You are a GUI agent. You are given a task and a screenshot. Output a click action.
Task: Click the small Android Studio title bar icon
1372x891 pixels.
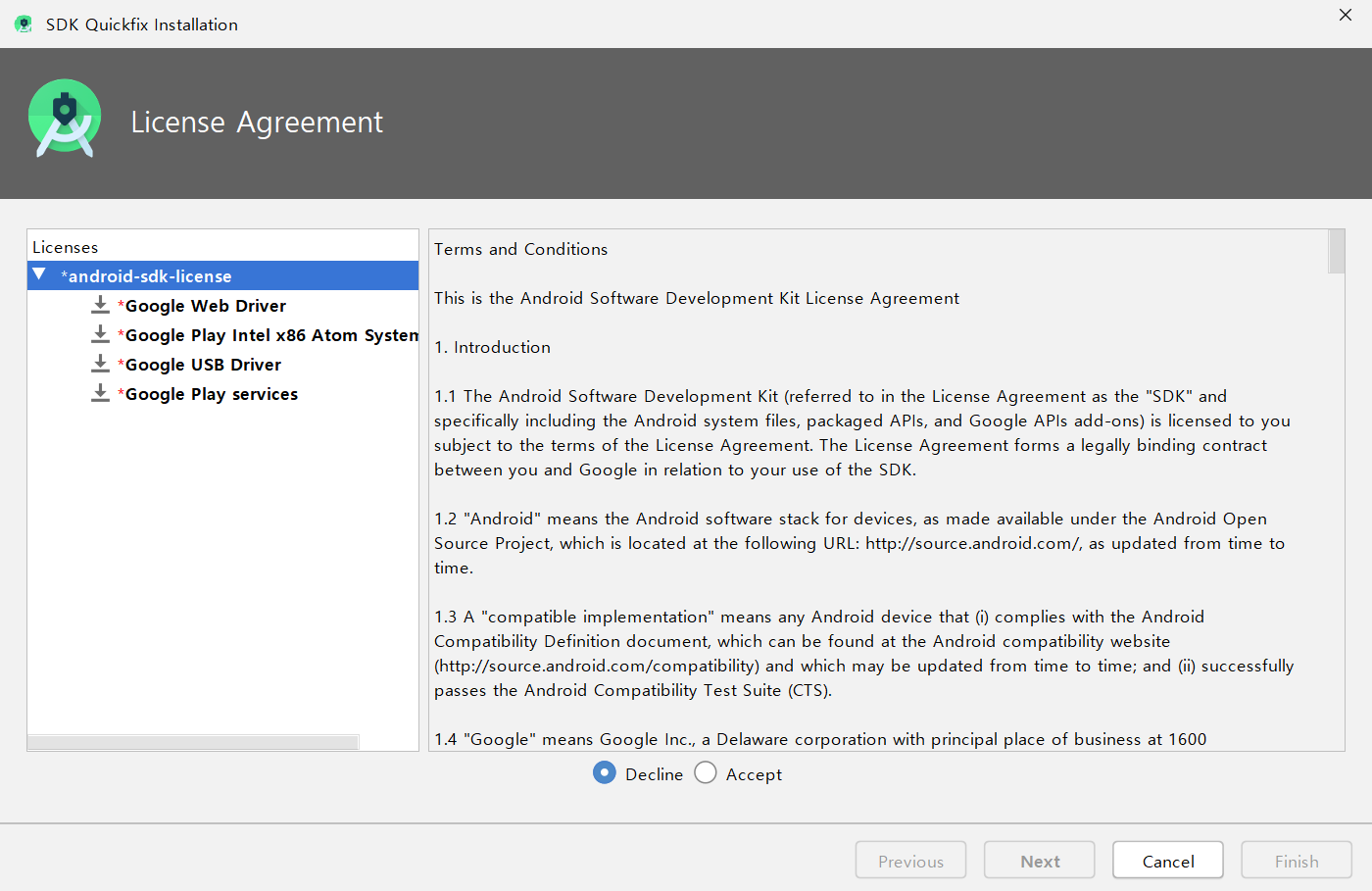pos(24,25)
